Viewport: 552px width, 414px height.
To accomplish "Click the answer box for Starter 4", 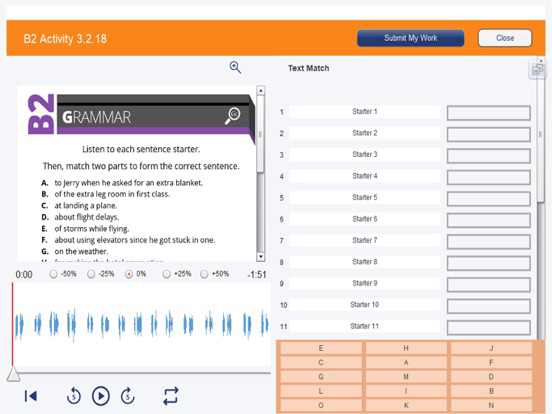I will (489, 177).
